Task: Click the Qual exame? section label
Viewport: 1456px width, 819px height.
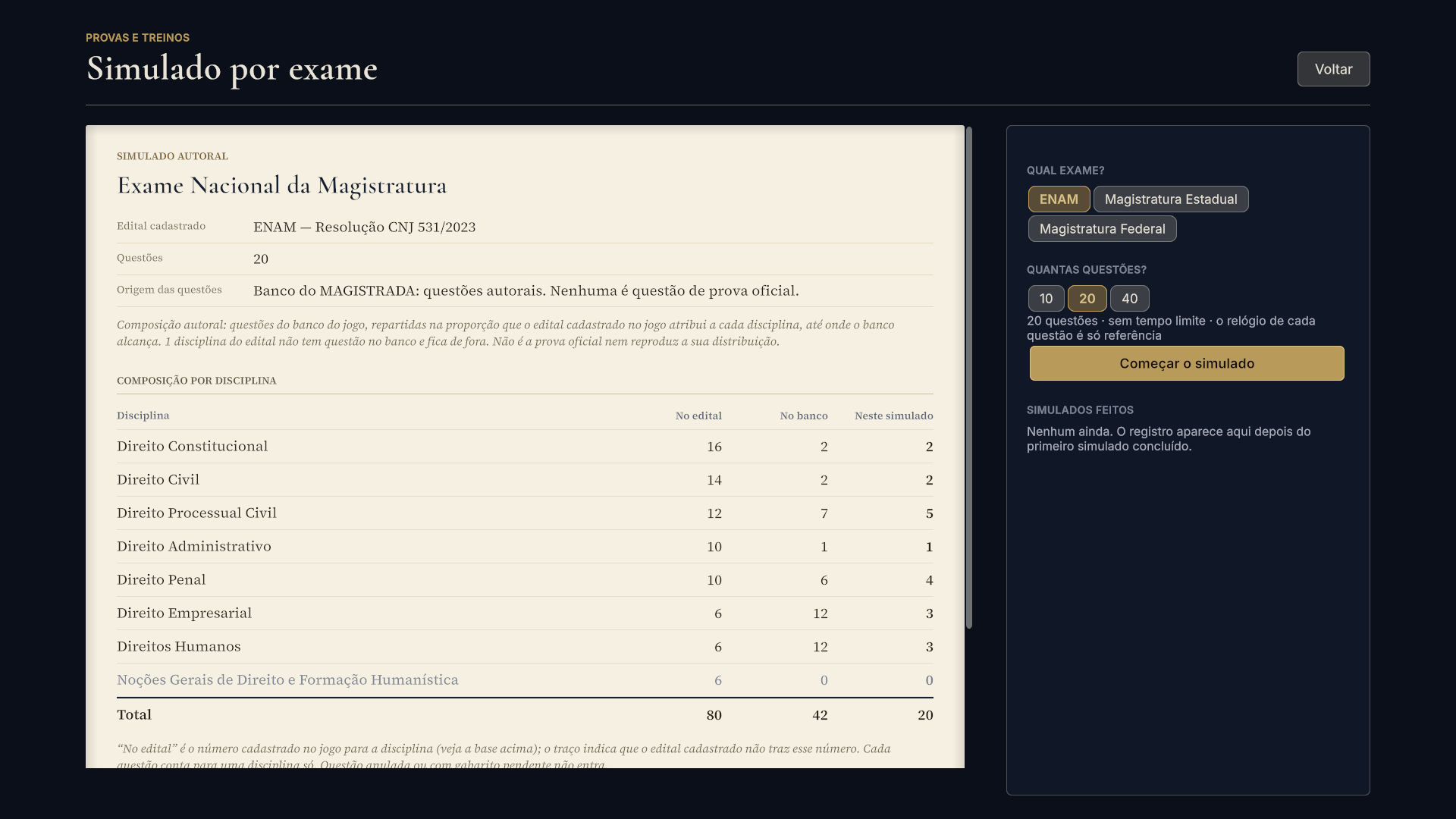Action: (x=1065, y=171)
